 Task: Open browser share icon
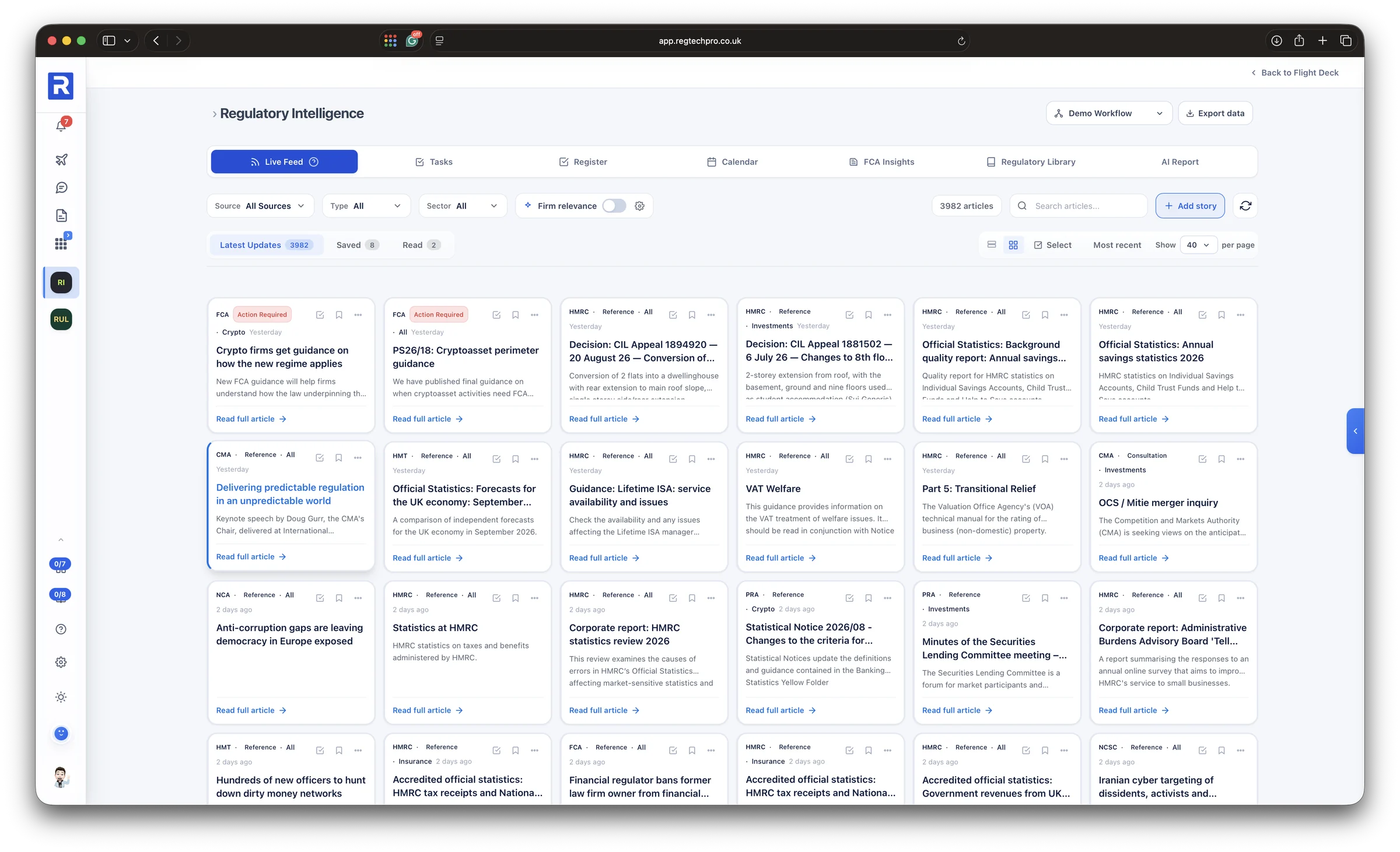(1299, 41)
